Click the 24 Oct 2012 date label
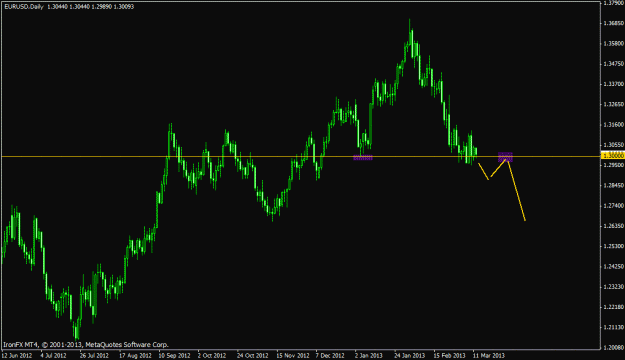 (x=253, y=355)
